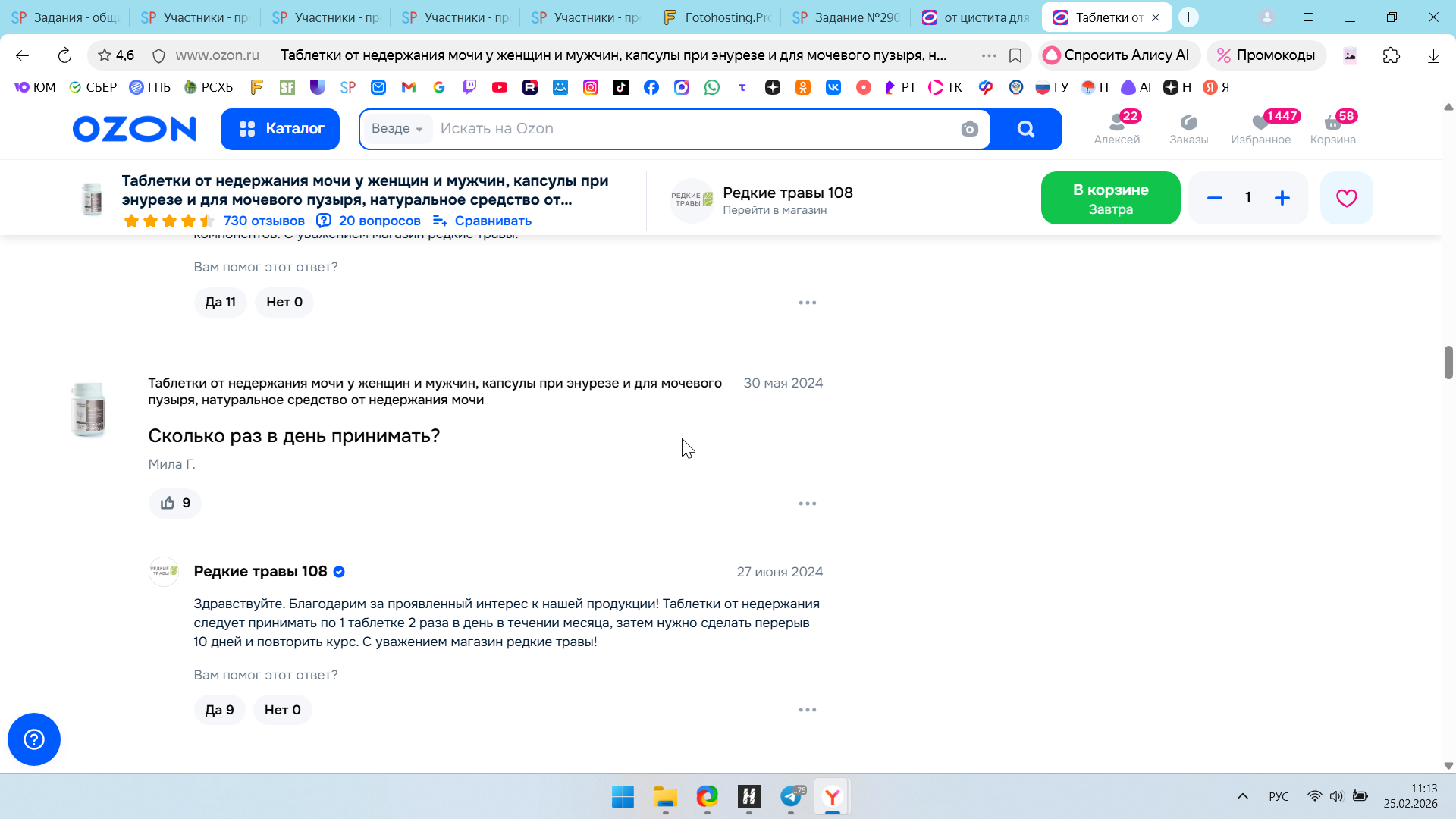Open Telegram from the Windows taskbar
The width and height of the screenshot is (1456, 819).
[x=791, y=797]
